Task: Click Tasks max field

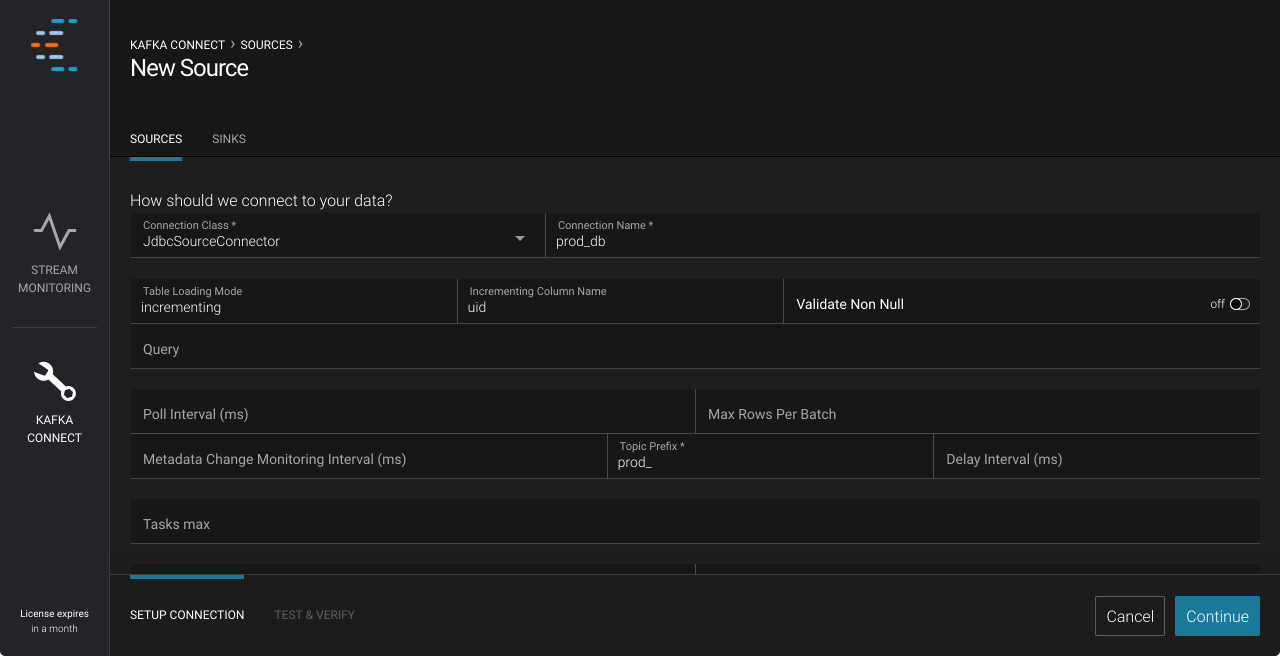Action: (x=695, y=521)
